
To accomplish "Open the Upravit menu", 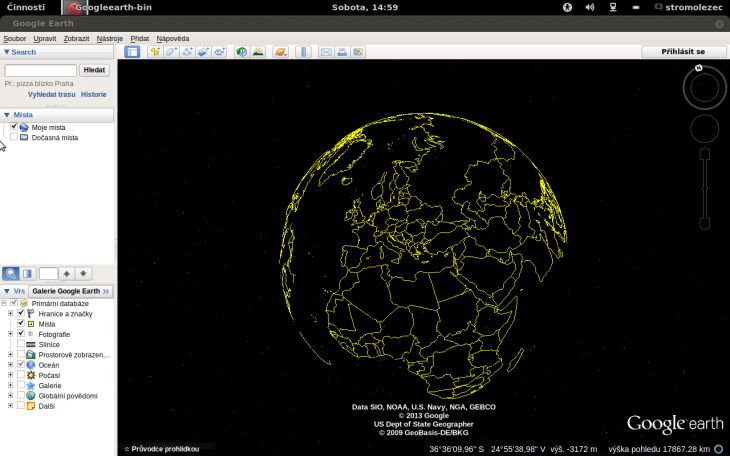I will coord(45,39).
